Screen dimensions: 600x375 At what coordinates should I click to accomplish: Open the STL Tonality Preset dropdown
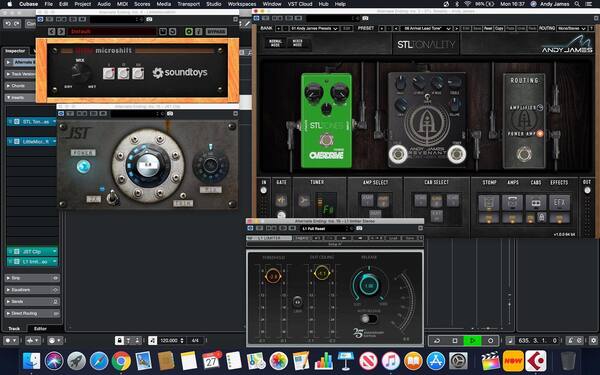(x=427, y=28)
